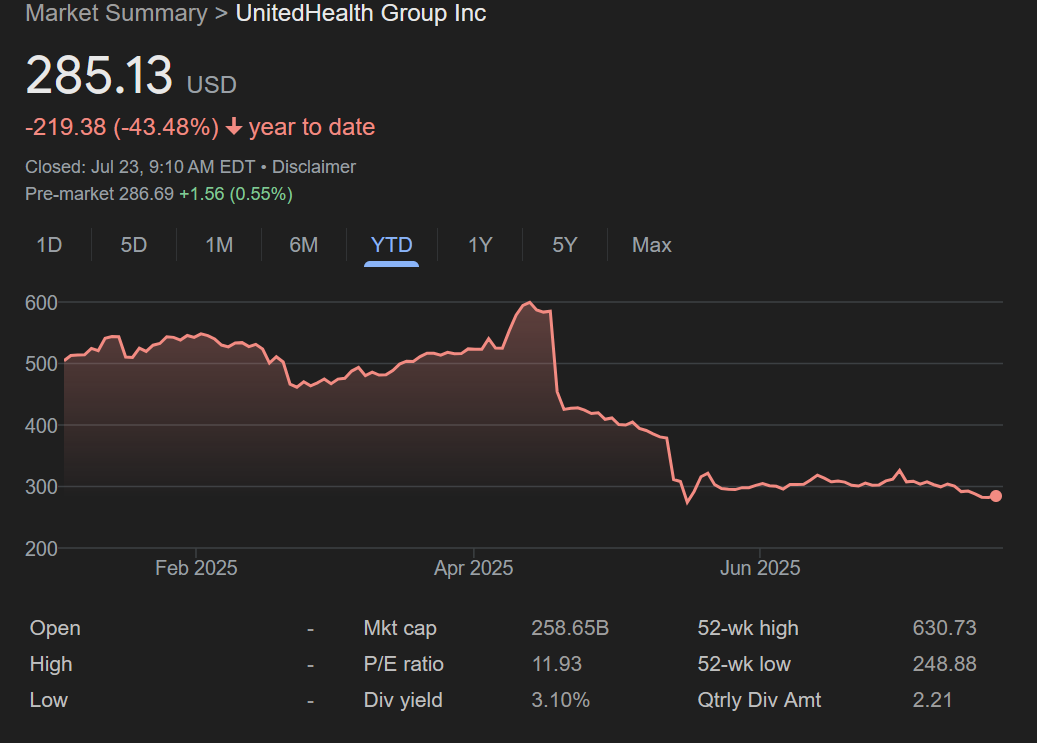Show the Max range chart
Screen dimensions: 1037x743
coord(651,245)
